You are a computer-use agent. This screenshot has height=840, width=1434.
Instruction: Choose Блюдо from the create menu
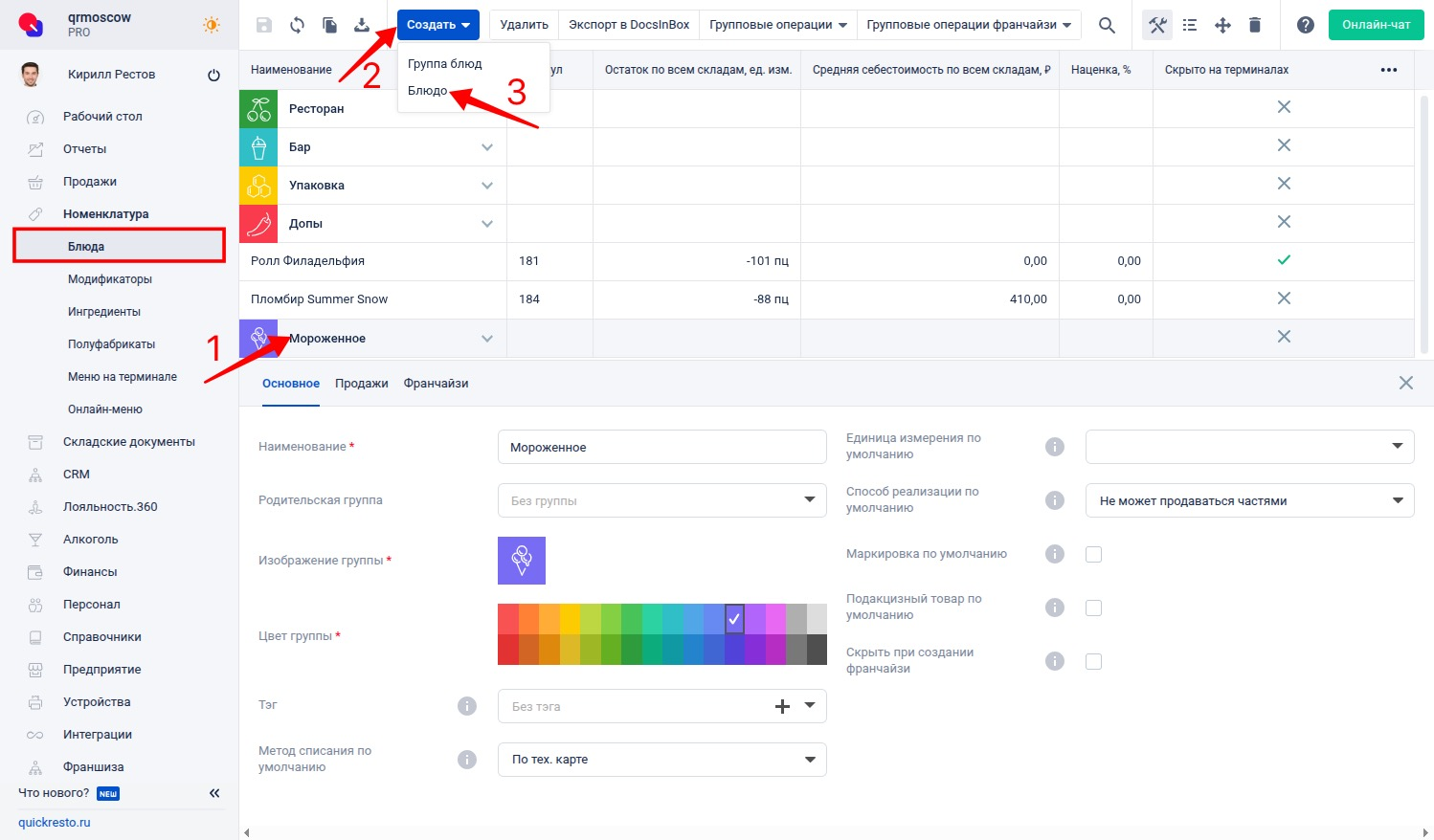point(428,91)
